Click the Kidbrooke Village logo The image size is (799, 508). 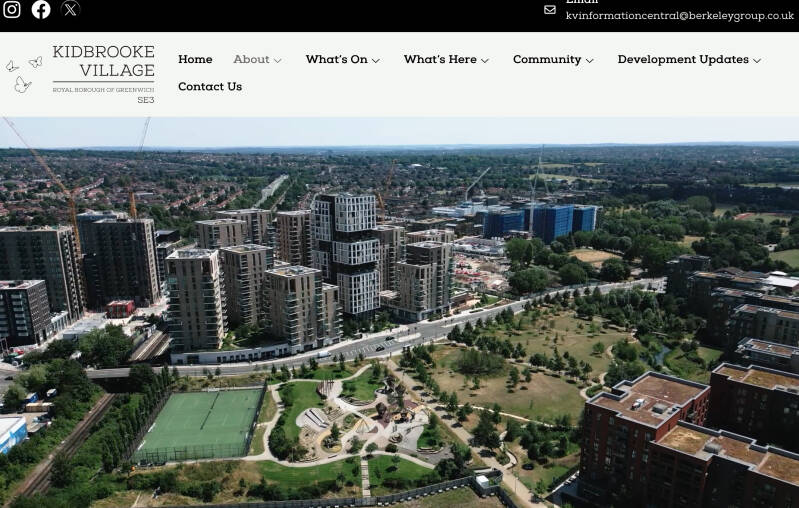click(80, 74)
